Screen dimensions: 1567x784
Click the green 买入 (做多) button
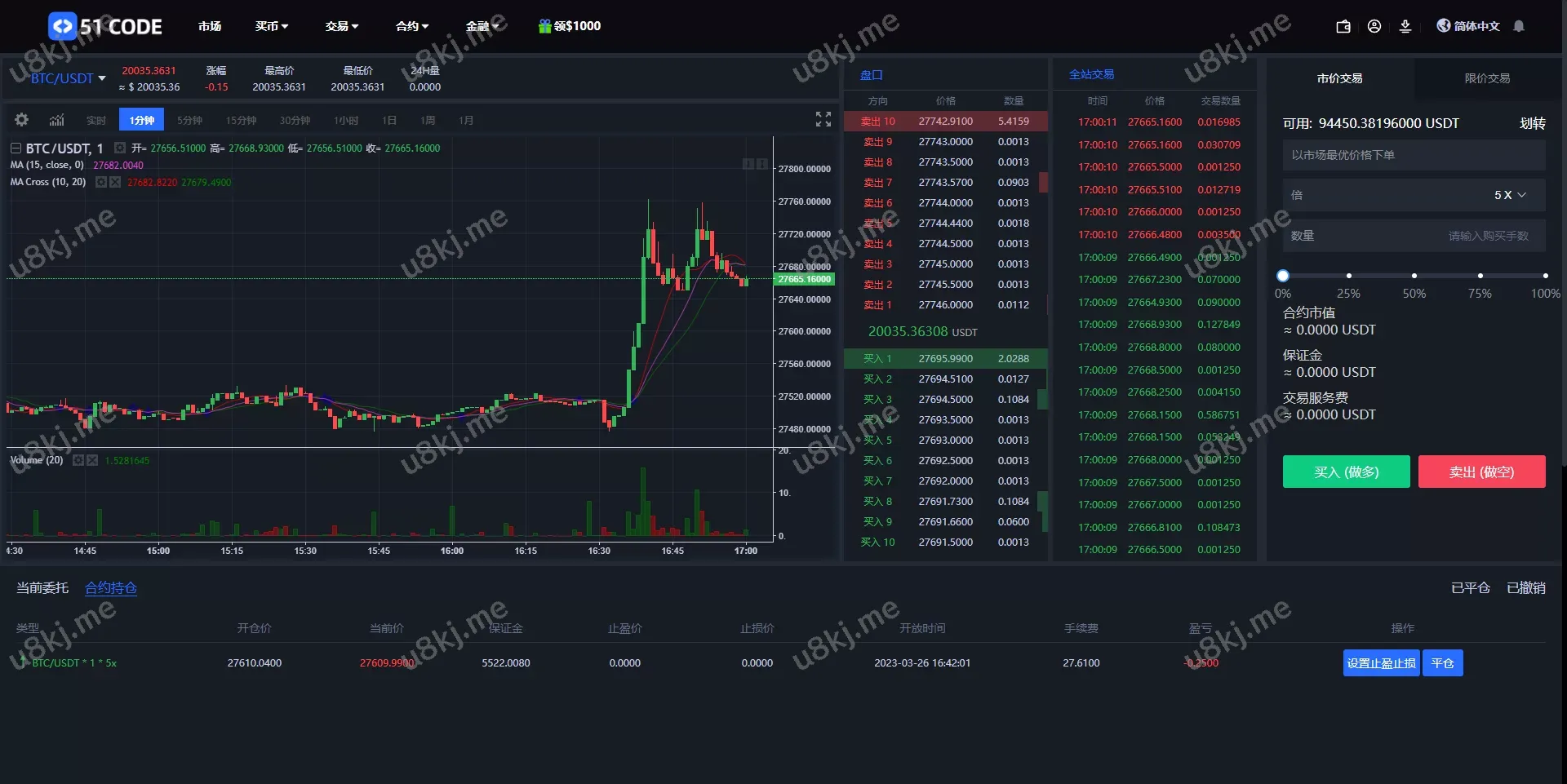[1346, 472]
